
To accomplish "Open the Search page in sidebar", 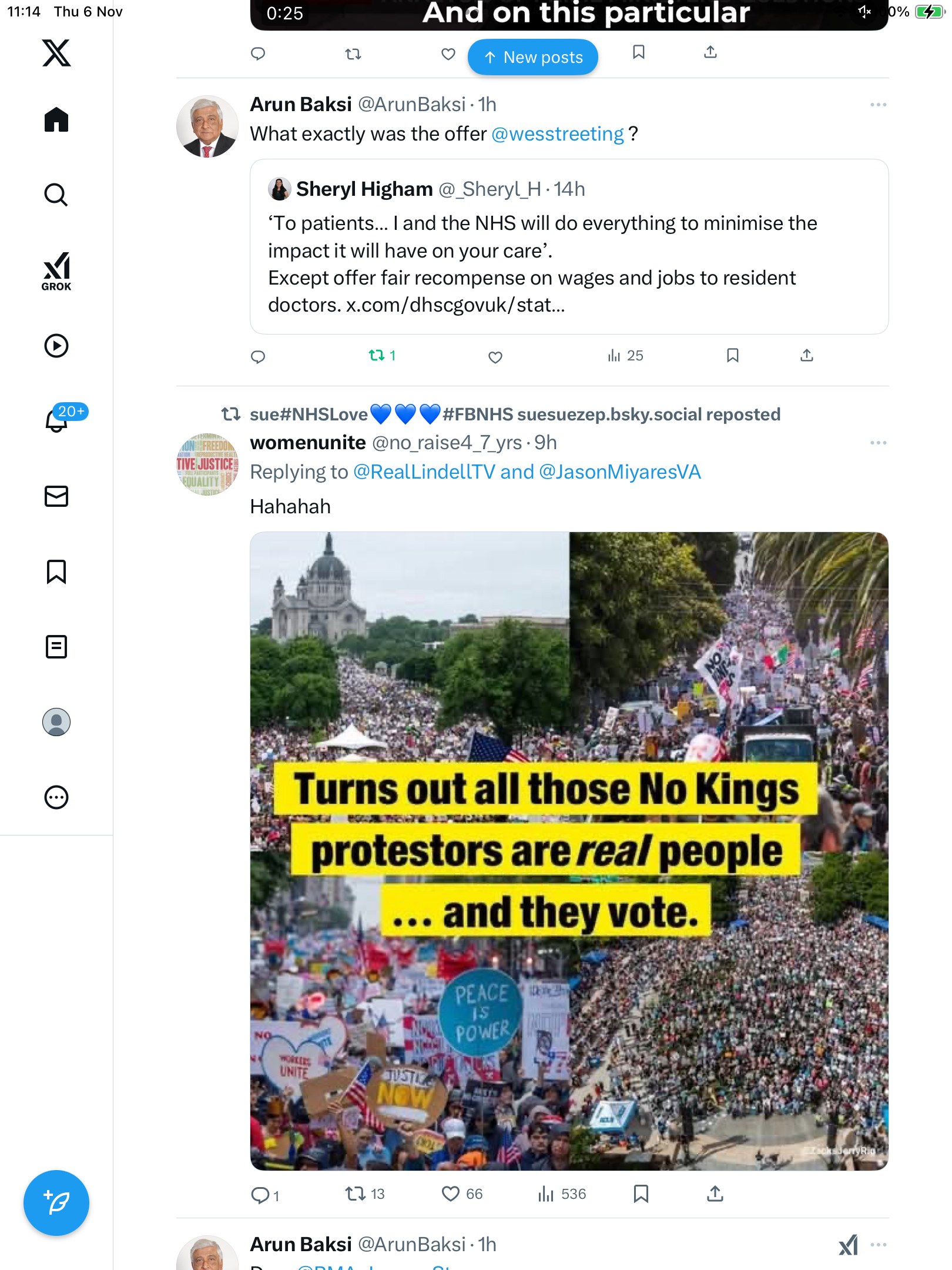I will tap(56, 195).
